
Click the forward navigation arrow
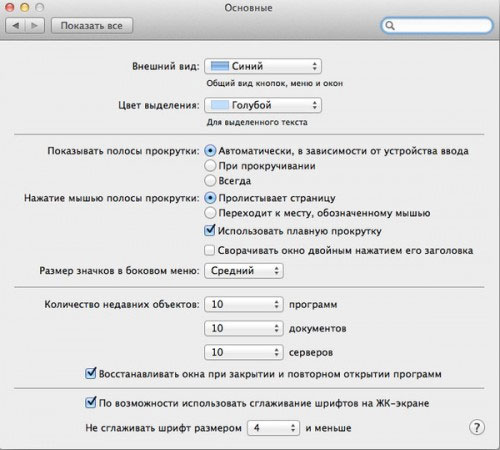pos(35,26)
